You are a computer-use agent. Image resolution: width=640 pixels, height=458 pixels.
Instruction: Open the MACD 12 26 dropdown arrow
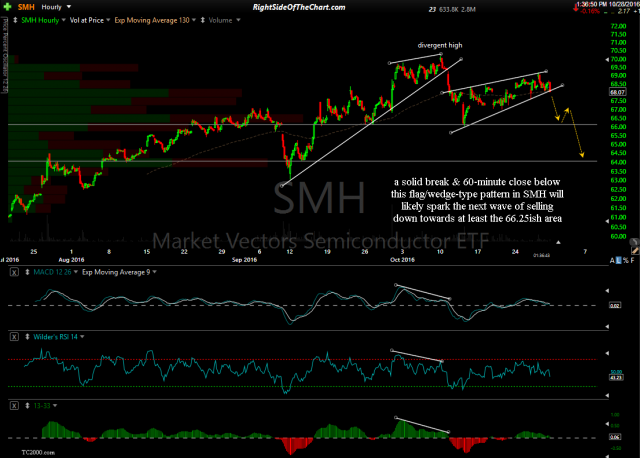(x=76, y=272)
